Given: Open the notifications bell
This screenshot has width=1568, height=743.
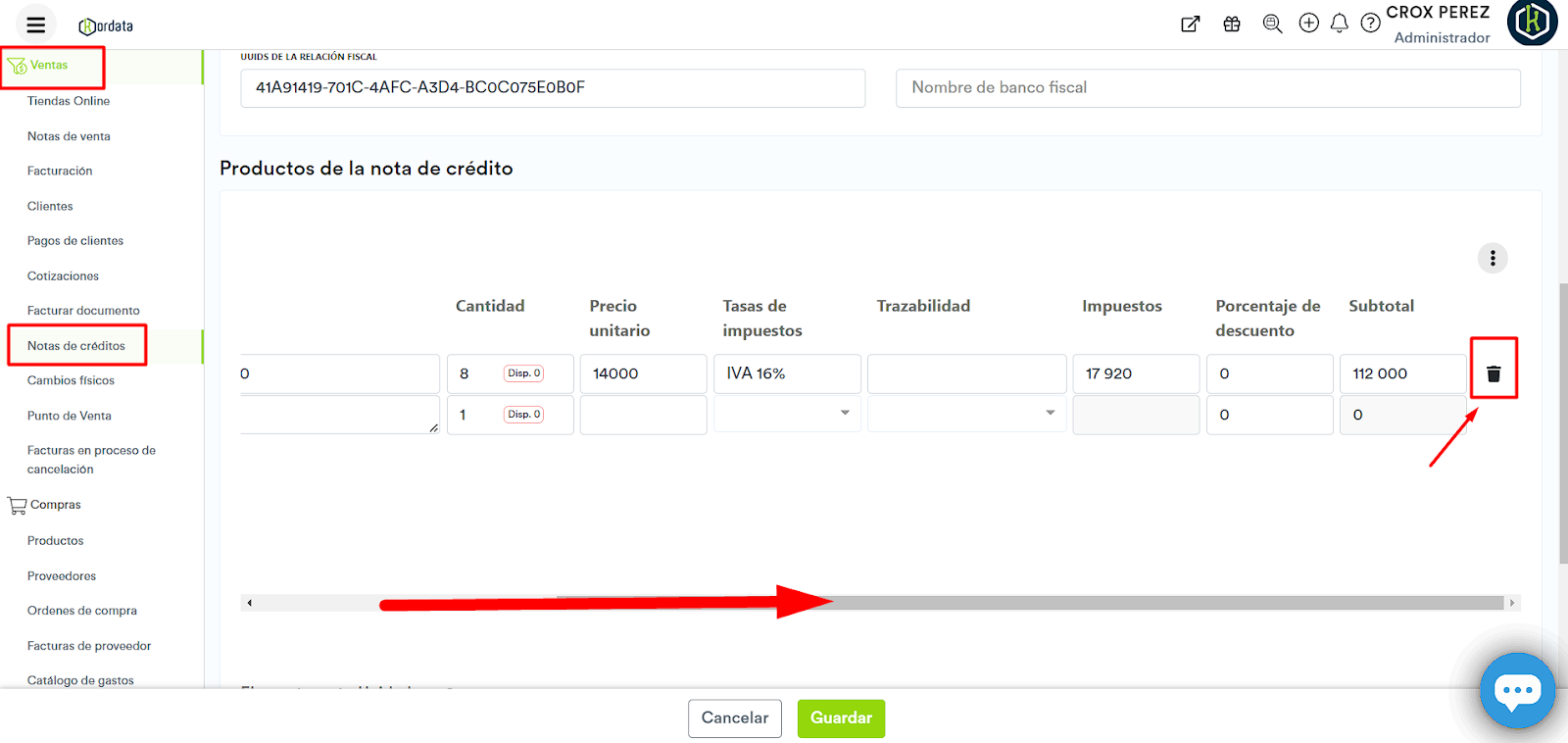Looking at the screenshot, I should (1339, 24).
